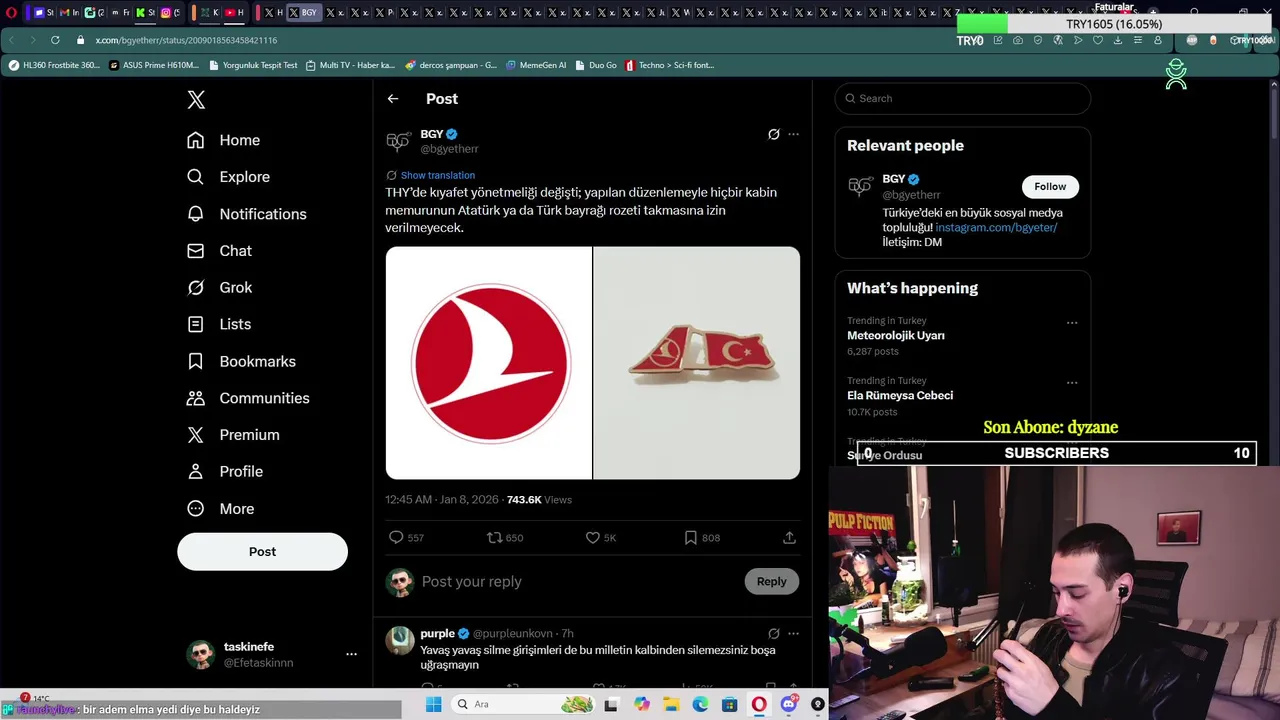This screenshot has width=1280, height=720.
Task: Follow BGY in Relevant people
Action: [1050, 187]
